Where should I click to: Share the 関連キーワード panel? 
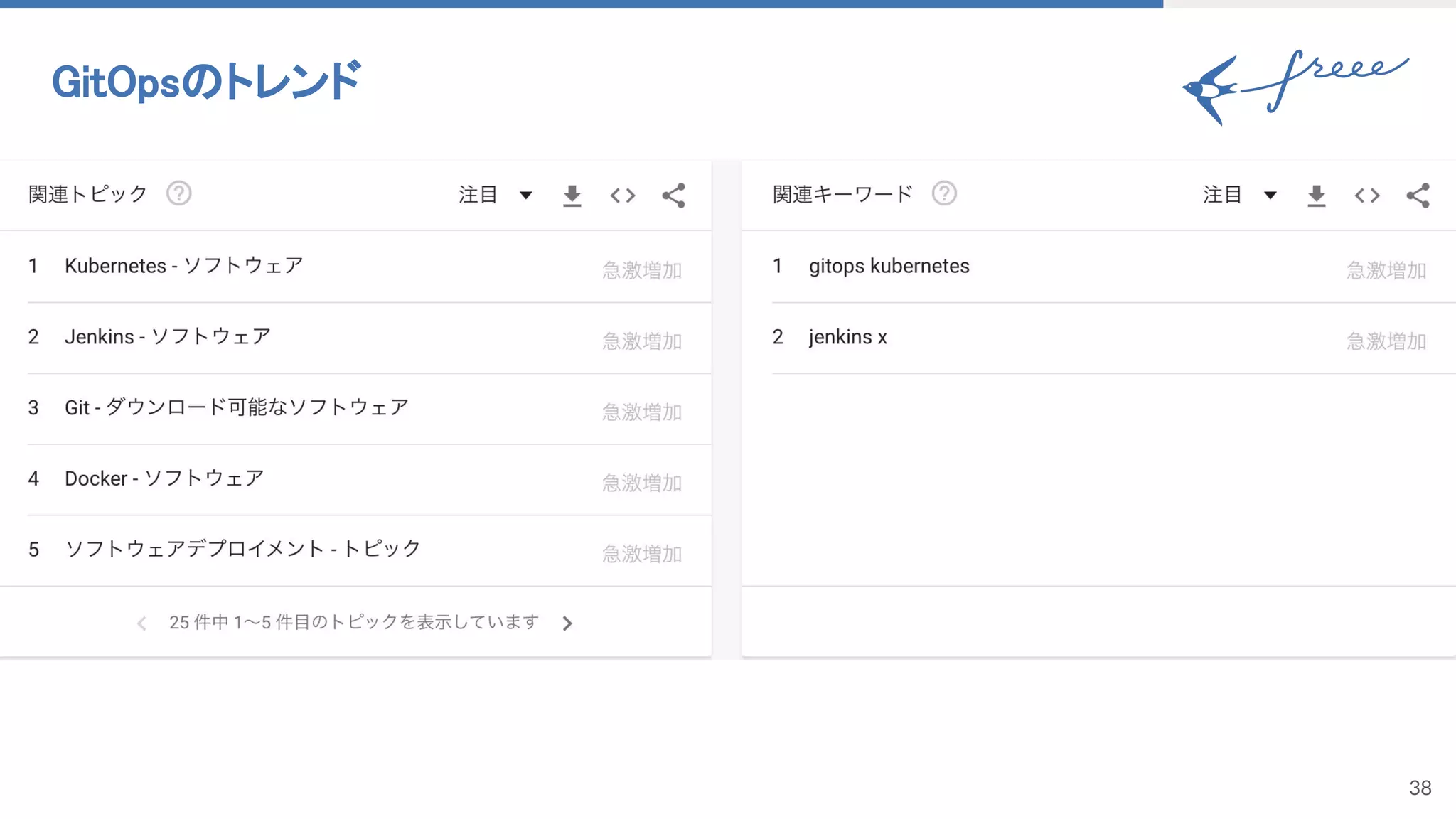pos(1418,196)
